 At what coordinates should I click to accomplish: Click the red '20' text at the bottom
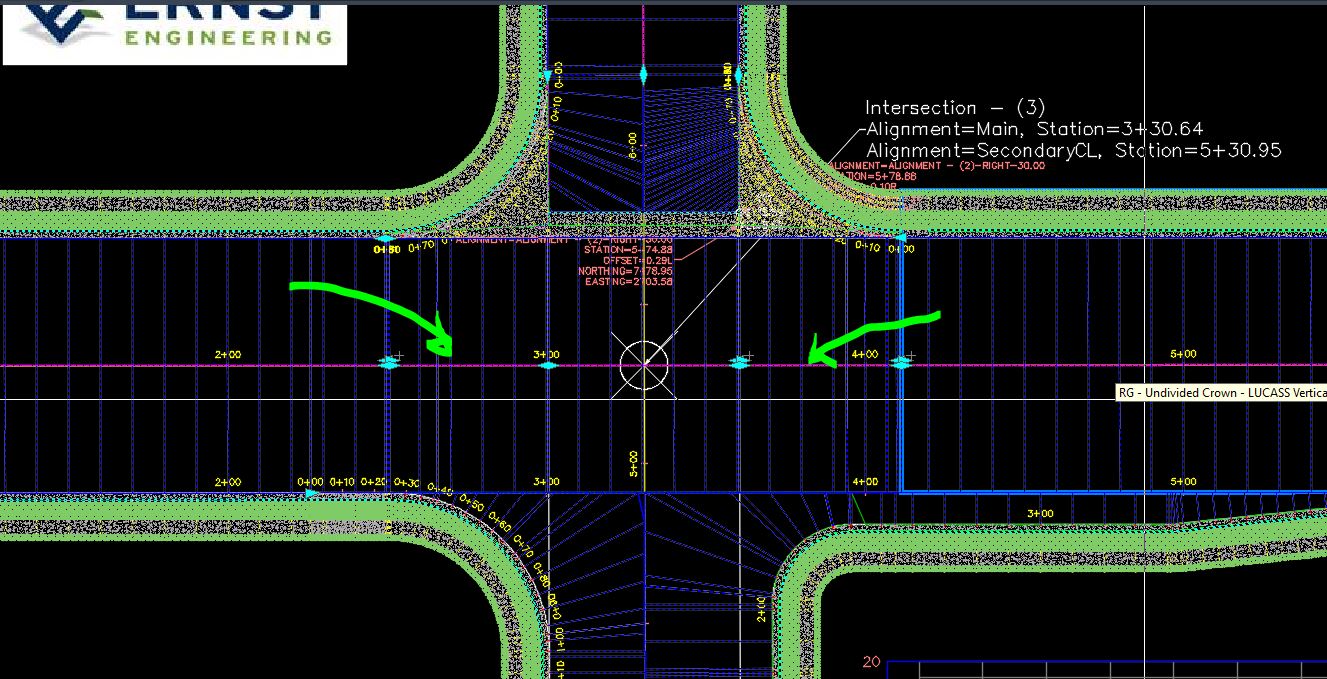tap(871, 662)
